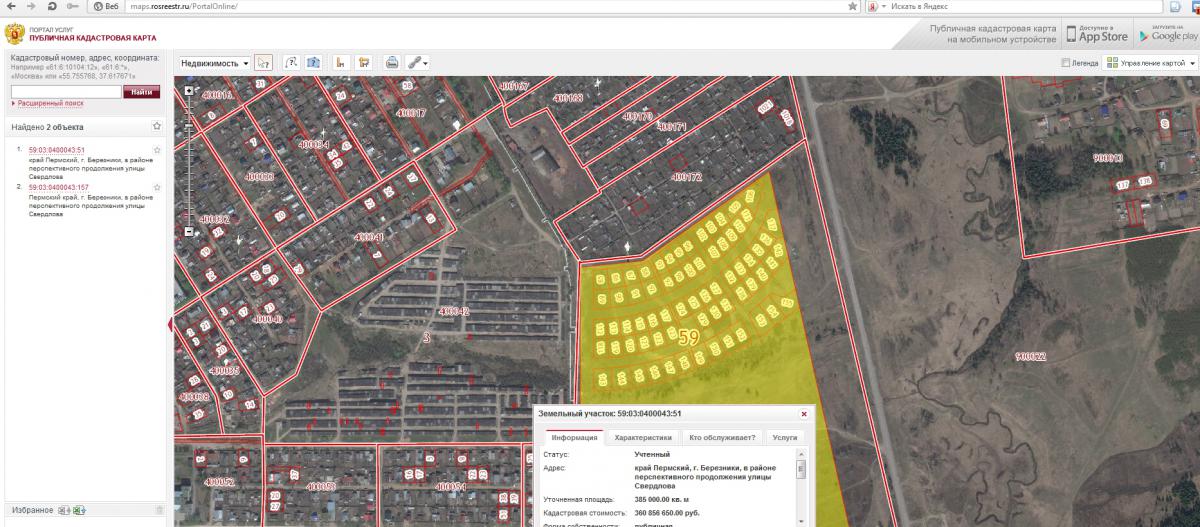Open the Кто обслуживает? tab
The height and width of the screenshot is (527, 1200).
(723, 438)
